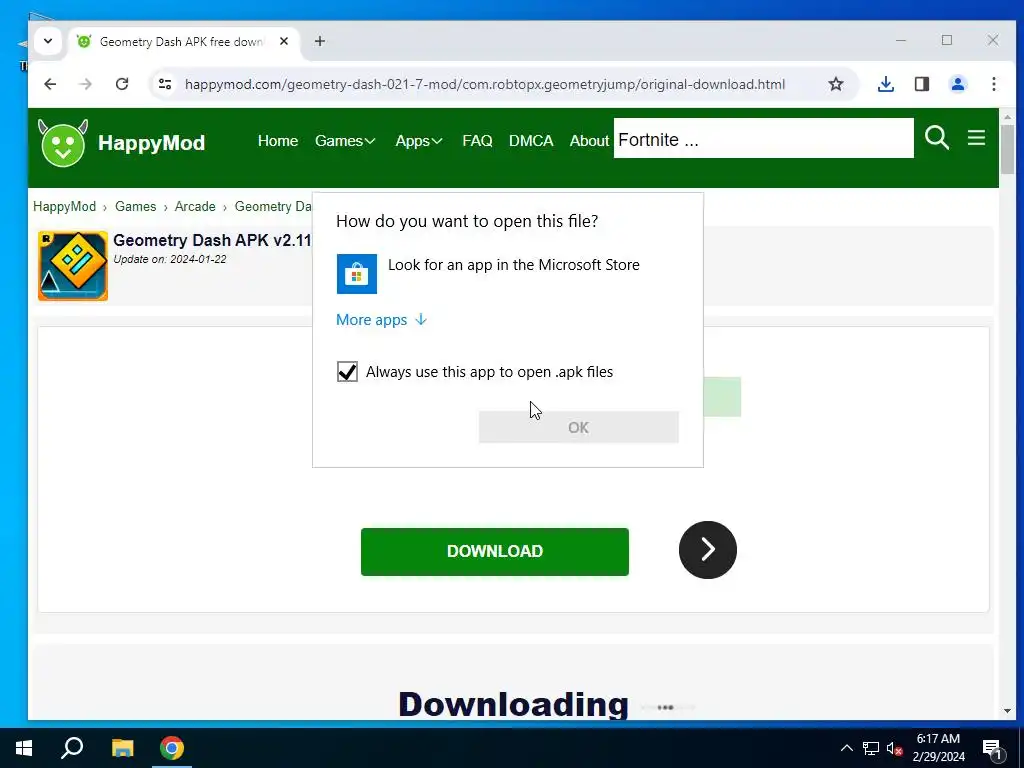
Task: Open the About nav item
Action: coord(589,140)
